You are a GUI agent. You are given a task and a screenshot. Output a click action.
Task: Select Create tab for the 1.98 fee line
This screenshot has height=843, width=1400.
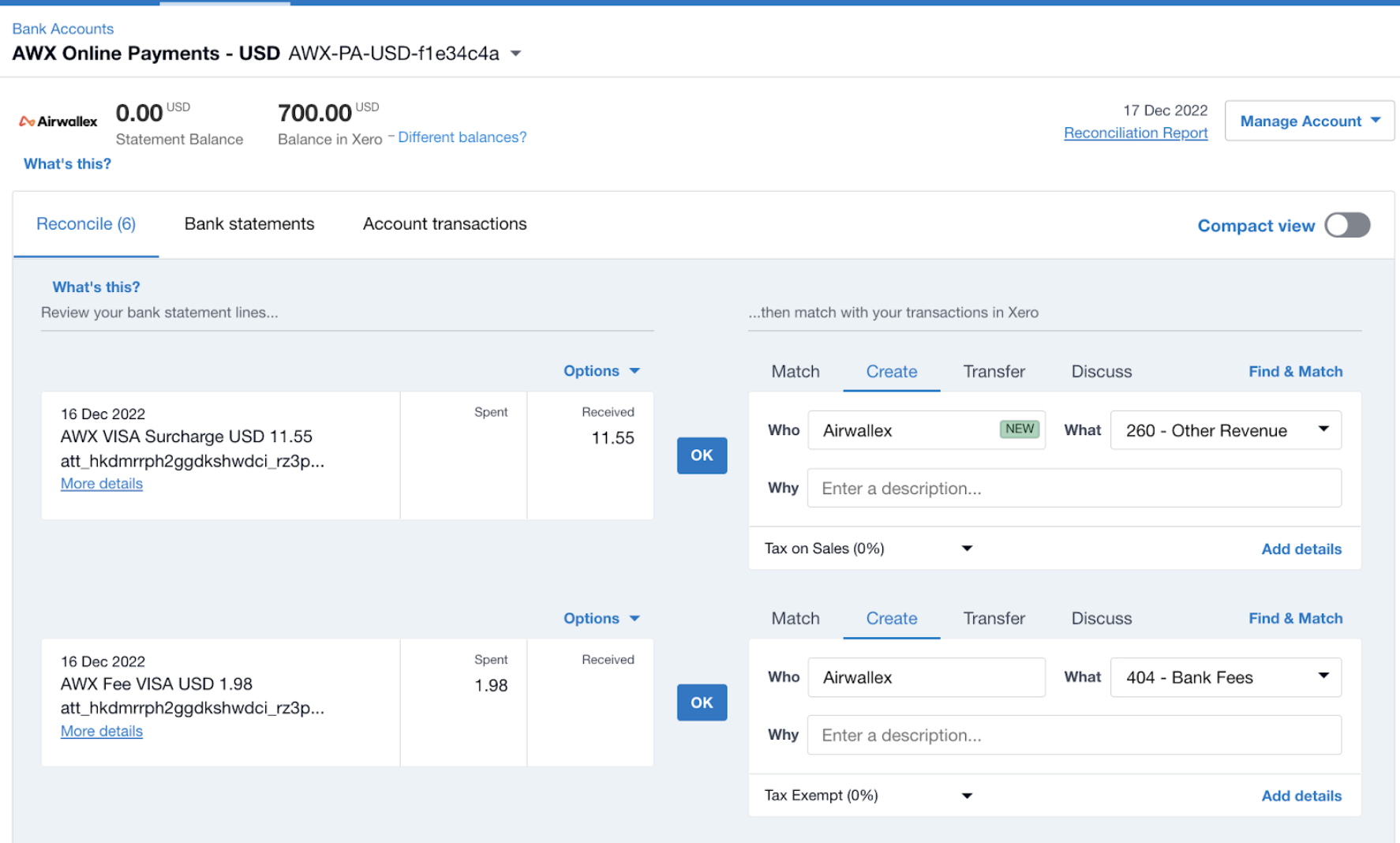(x=892, y=619)
